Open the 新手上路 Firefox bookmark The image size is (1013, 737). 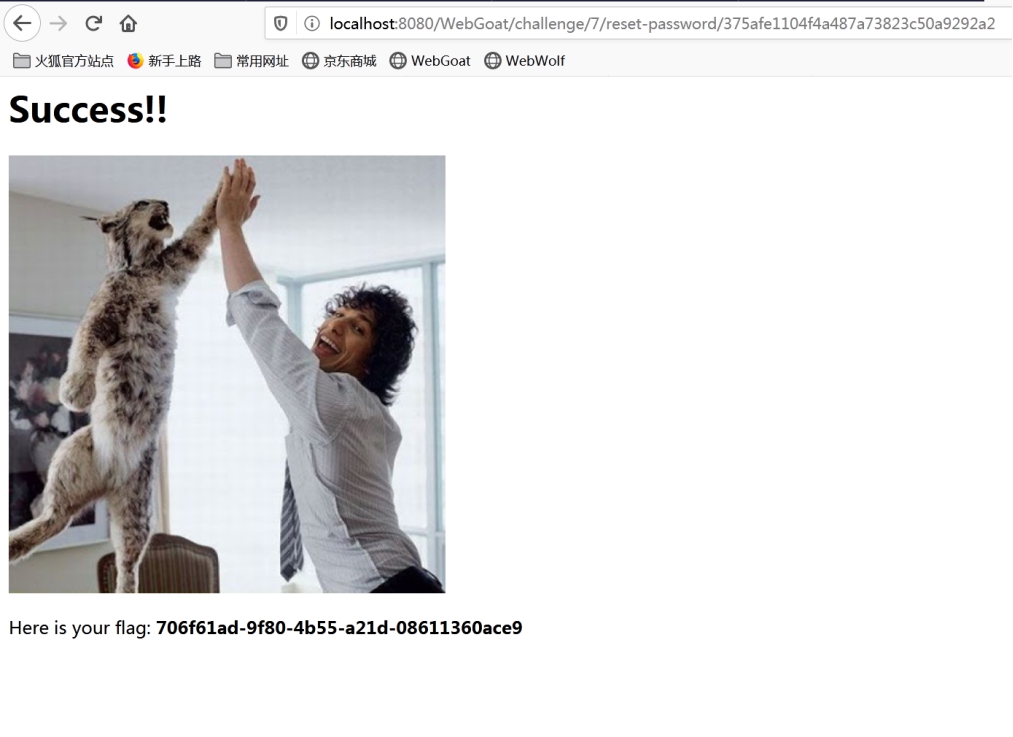click(164, 61)
